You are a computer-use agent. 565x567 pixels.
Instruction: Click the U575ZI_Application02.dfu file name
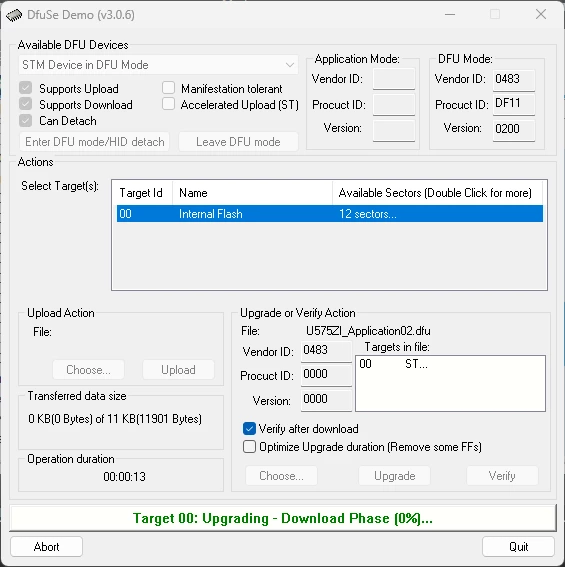pyautogui.click(x=368, y=331)
